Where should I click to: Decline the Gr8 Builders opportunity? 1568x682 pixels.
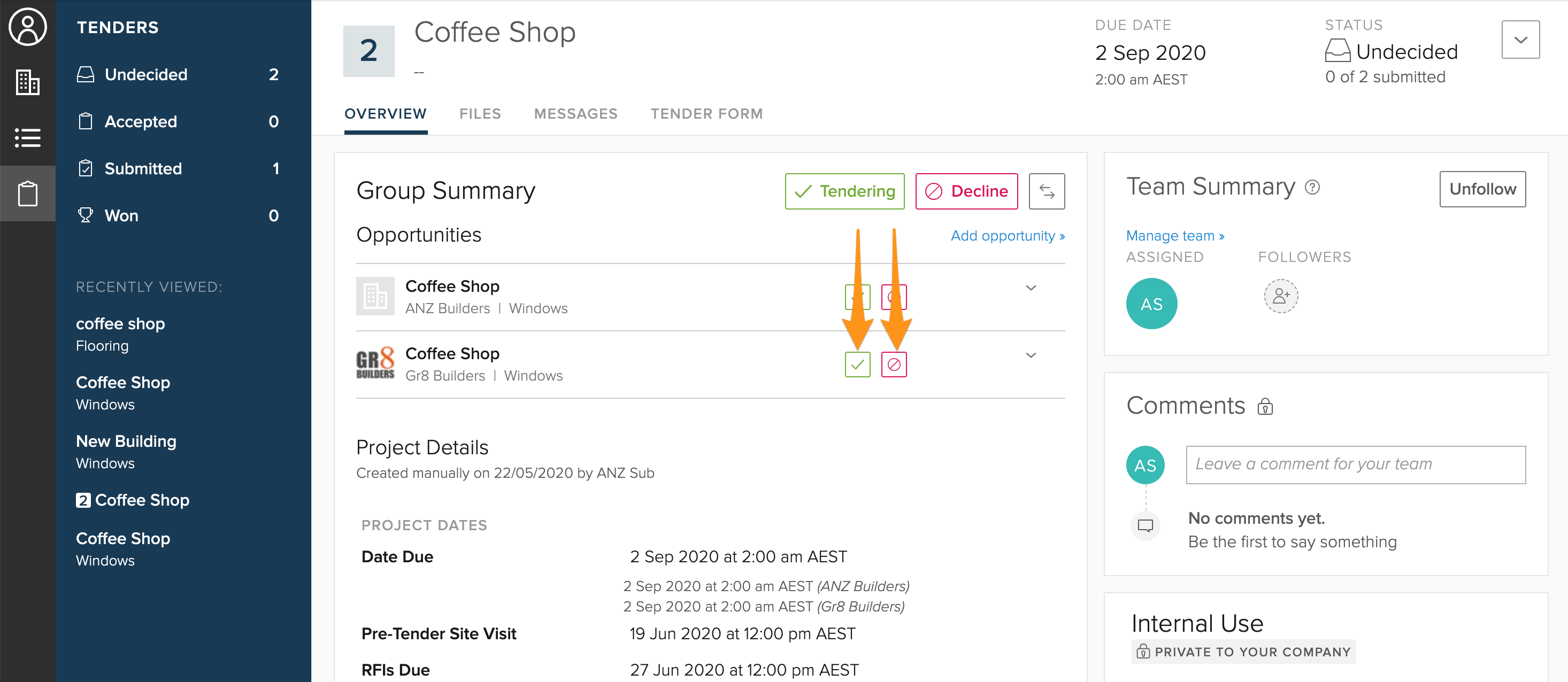tap(893, 365)
